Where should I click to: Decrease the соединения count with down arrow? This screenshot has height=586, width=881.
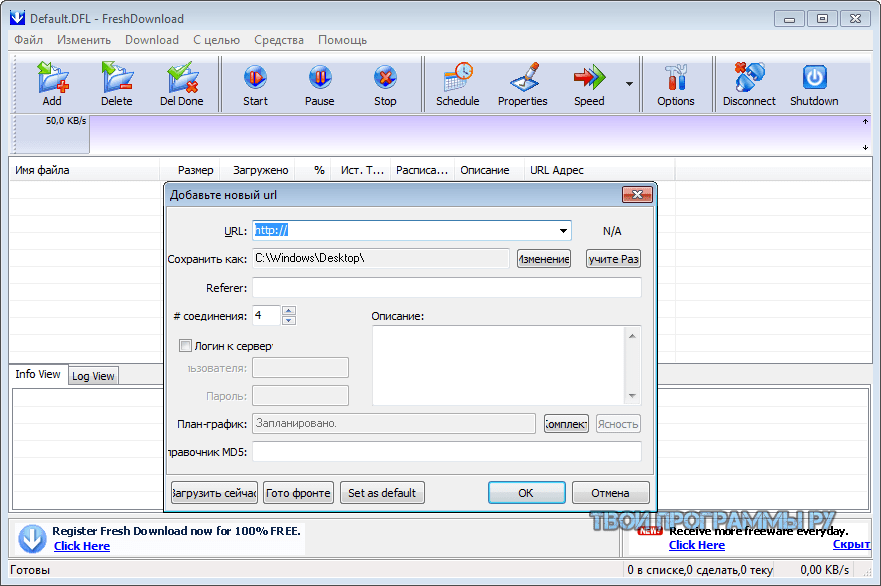point(289,320)
